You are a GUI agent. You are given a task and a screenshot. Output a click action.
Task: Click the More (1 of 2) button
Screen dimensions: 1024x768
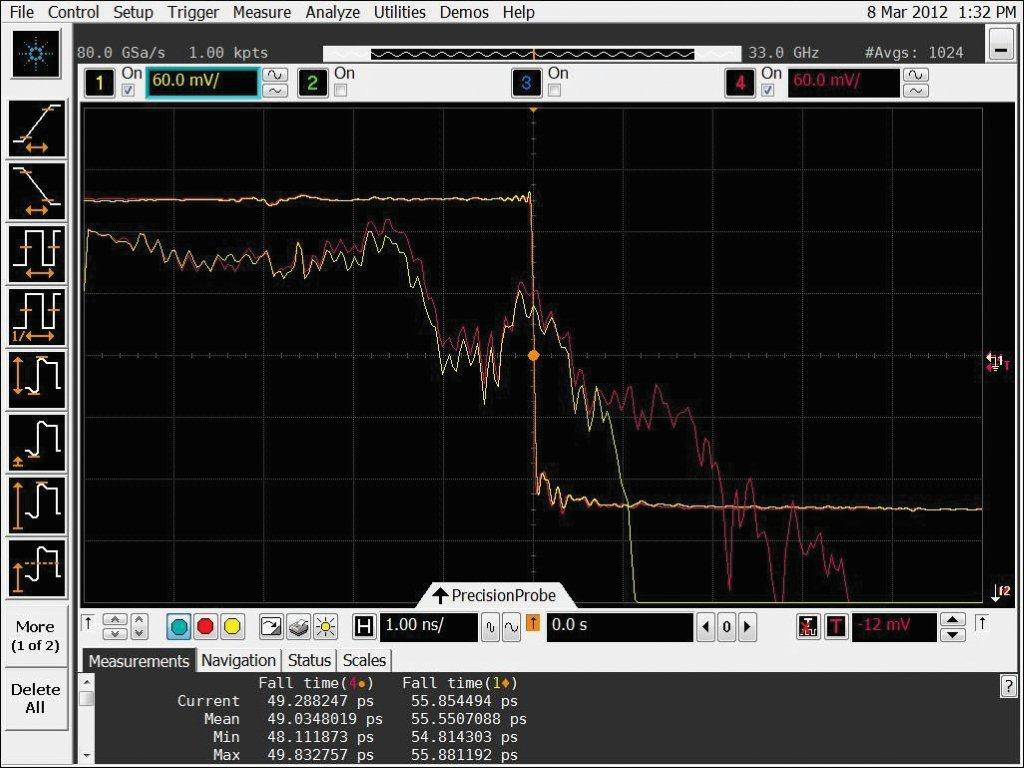(35, 636)
